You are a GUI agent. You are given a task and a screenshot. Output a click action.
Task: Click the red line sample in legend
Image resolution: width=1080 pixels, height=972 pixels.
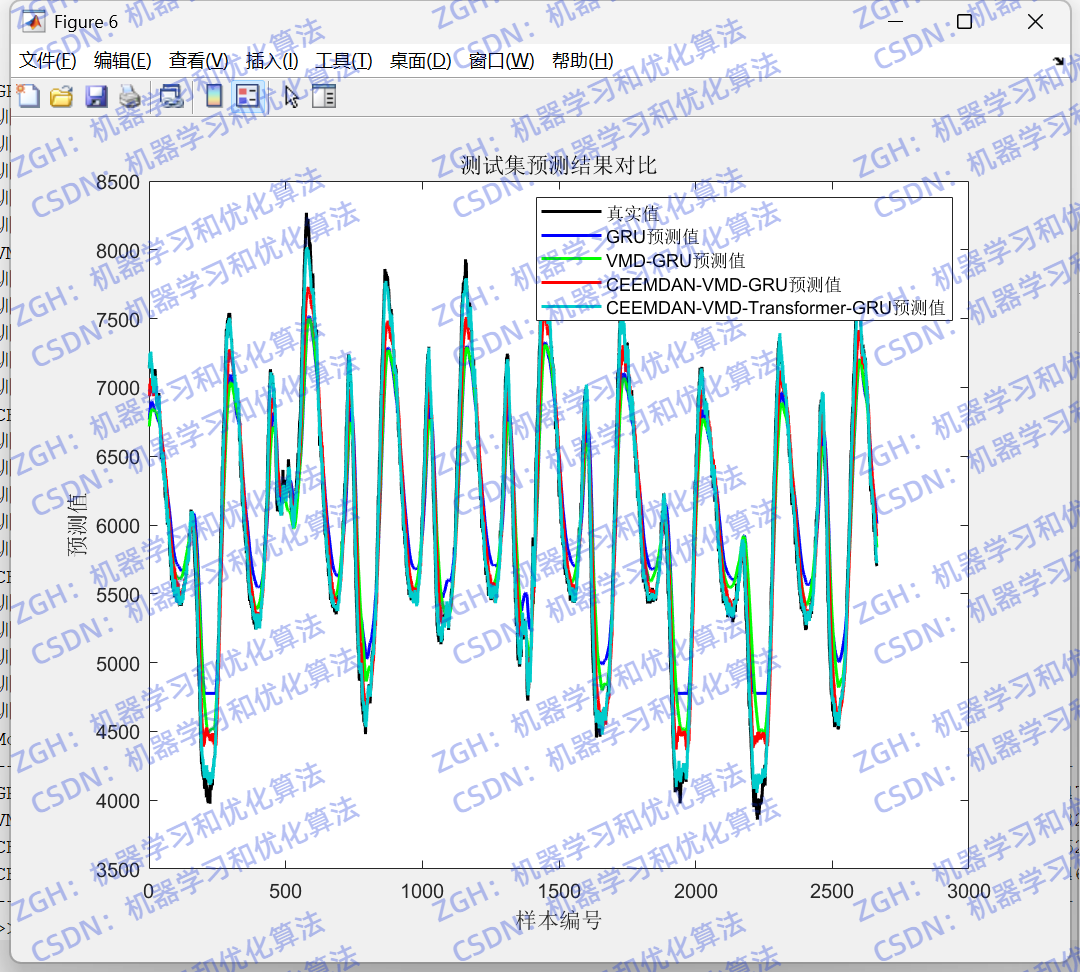click(x=571, y=282)
